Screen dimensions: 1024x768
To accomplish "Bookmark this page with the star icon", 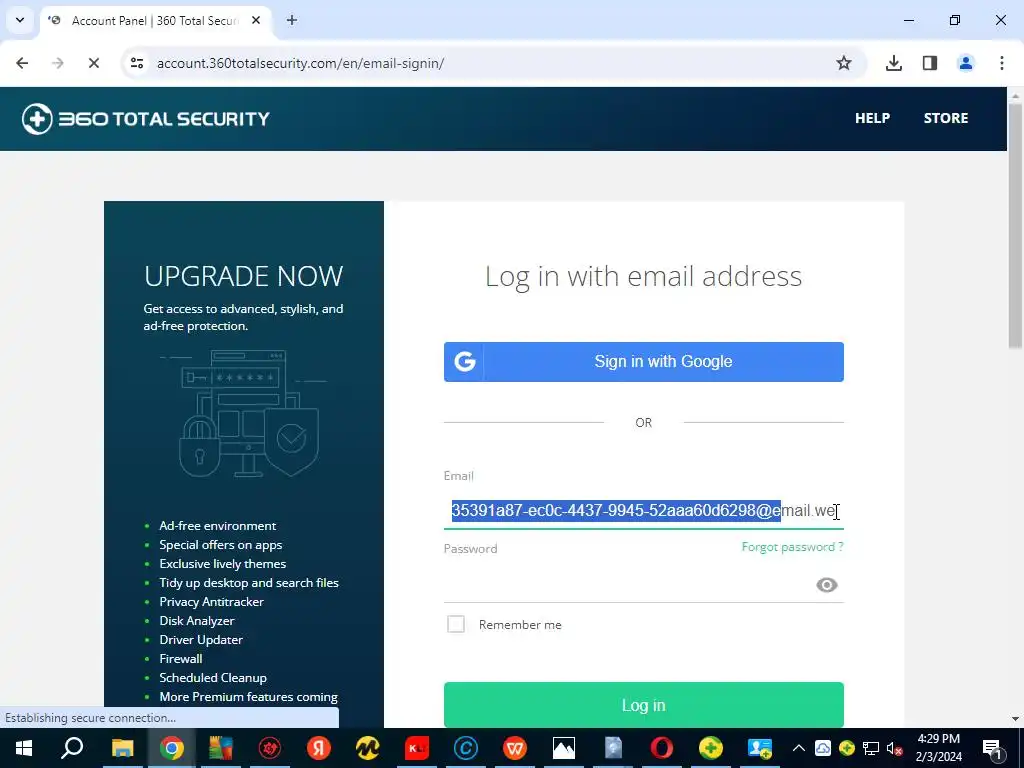I will 844,63.
